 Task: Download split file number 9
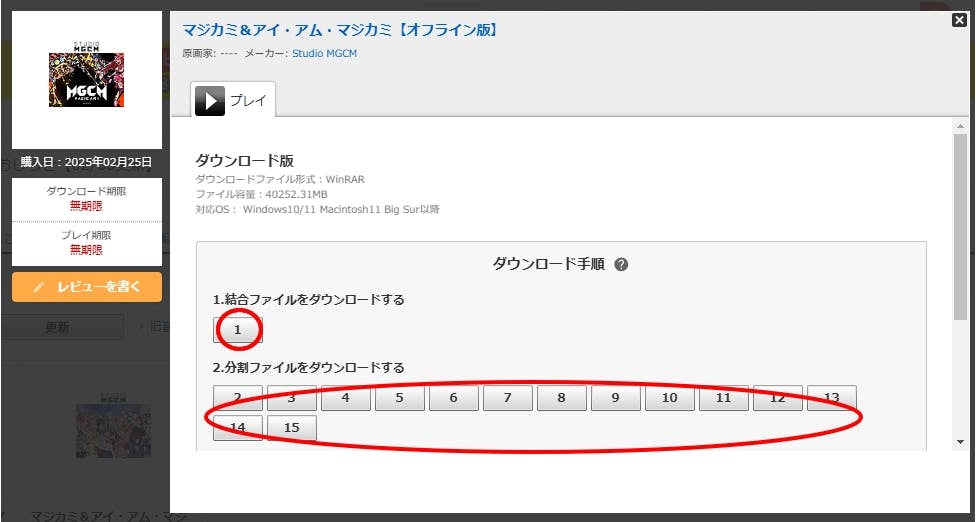pyautogui.click(x=616, y=398)
